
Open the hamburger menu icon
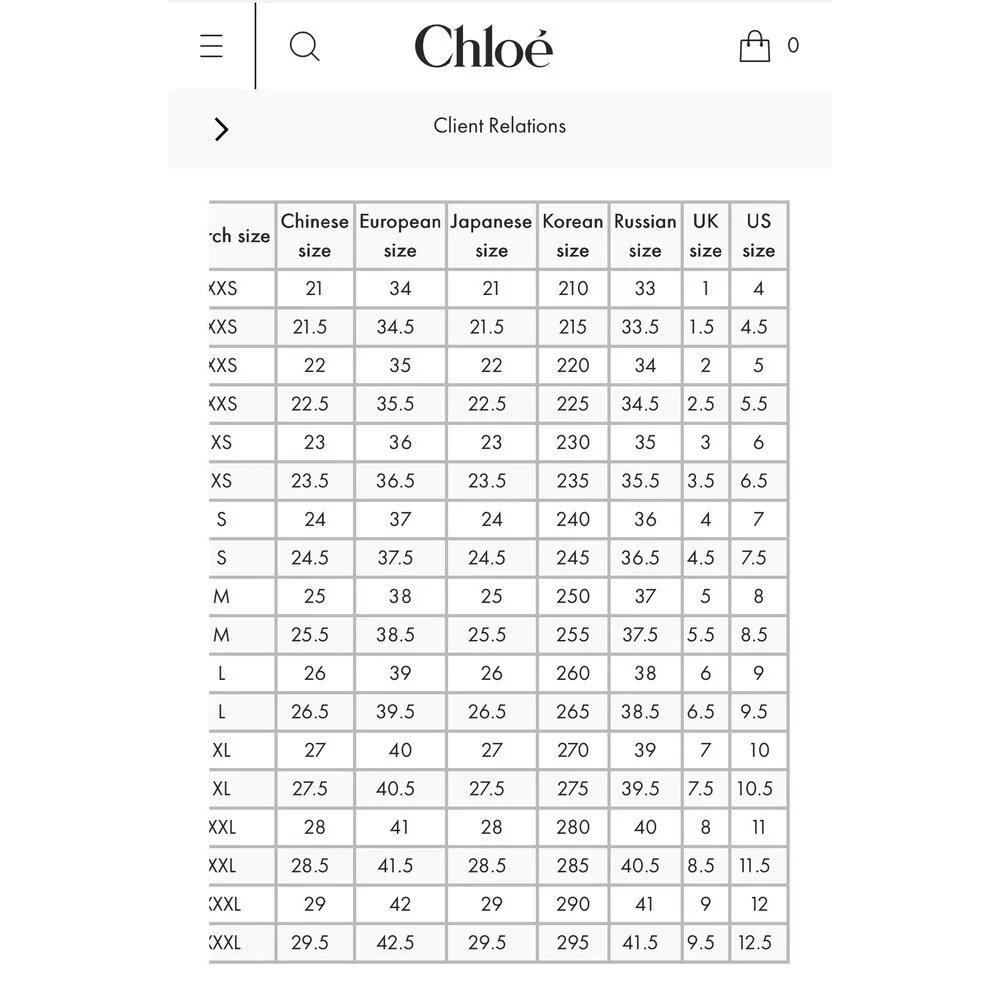[211, 46]
